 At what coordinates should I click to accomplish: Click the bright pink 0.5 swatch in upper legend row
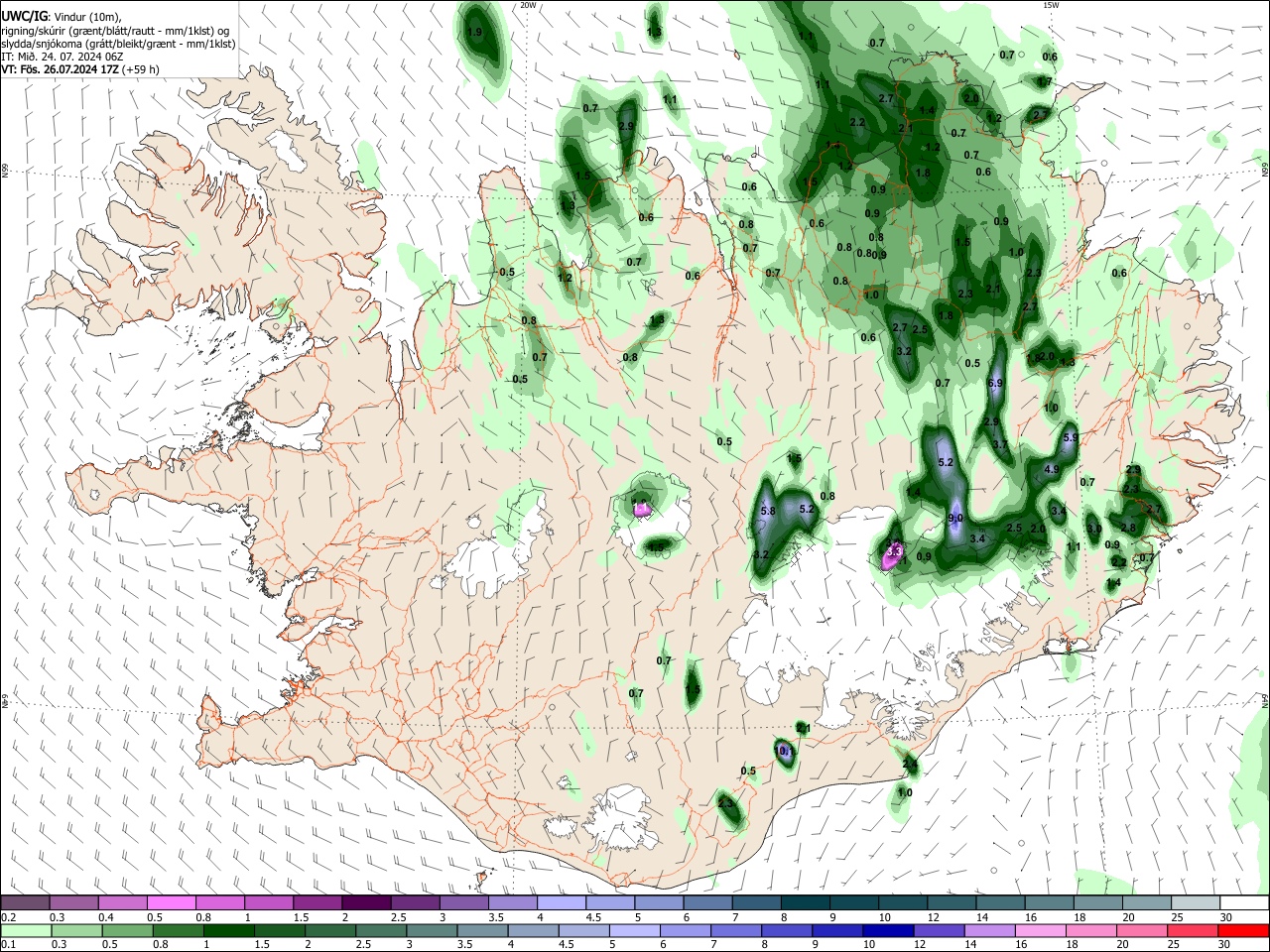(x=171, y=902)
